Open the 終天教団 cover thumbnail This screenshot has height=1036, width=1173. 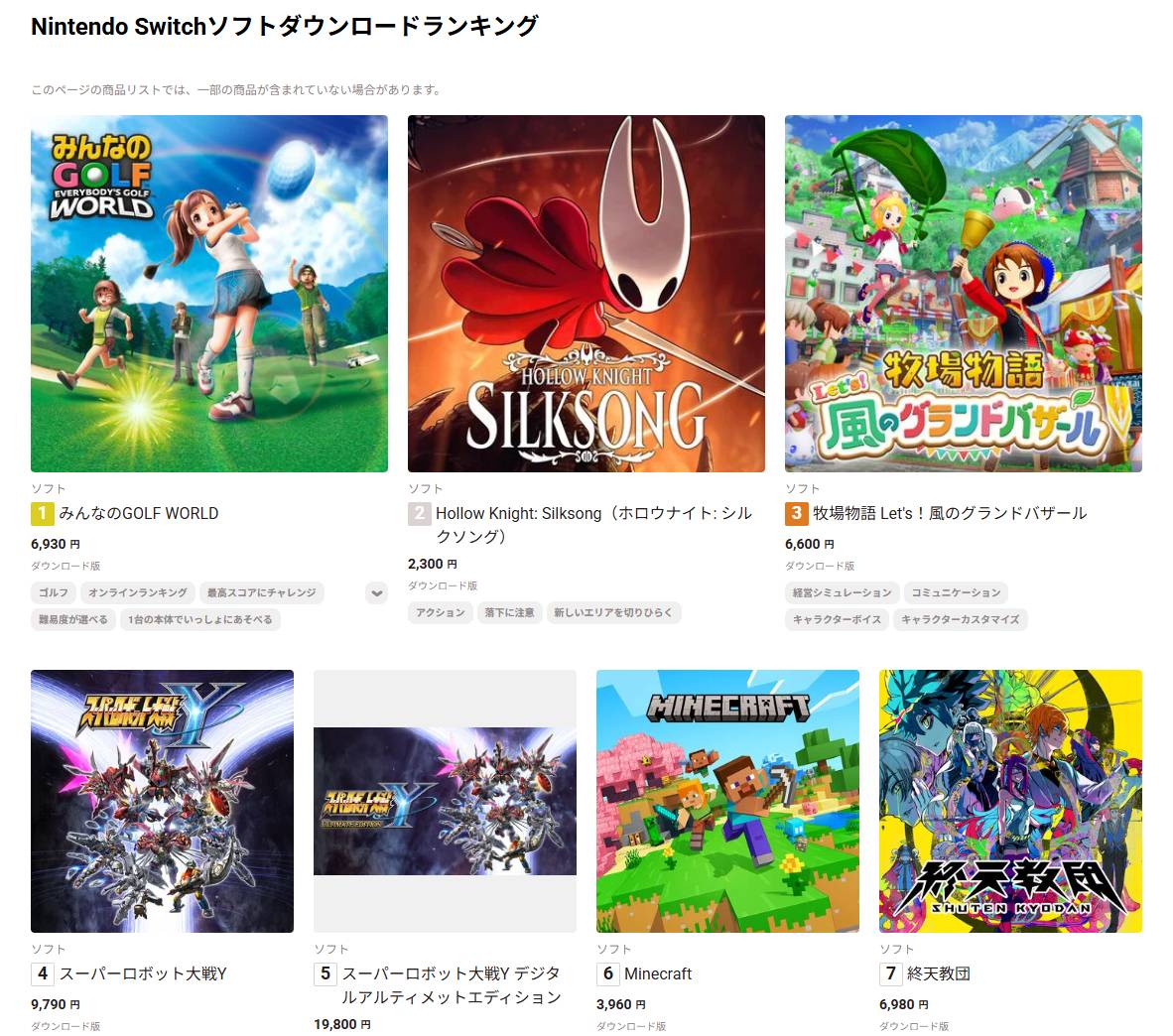pos(1010,801)
